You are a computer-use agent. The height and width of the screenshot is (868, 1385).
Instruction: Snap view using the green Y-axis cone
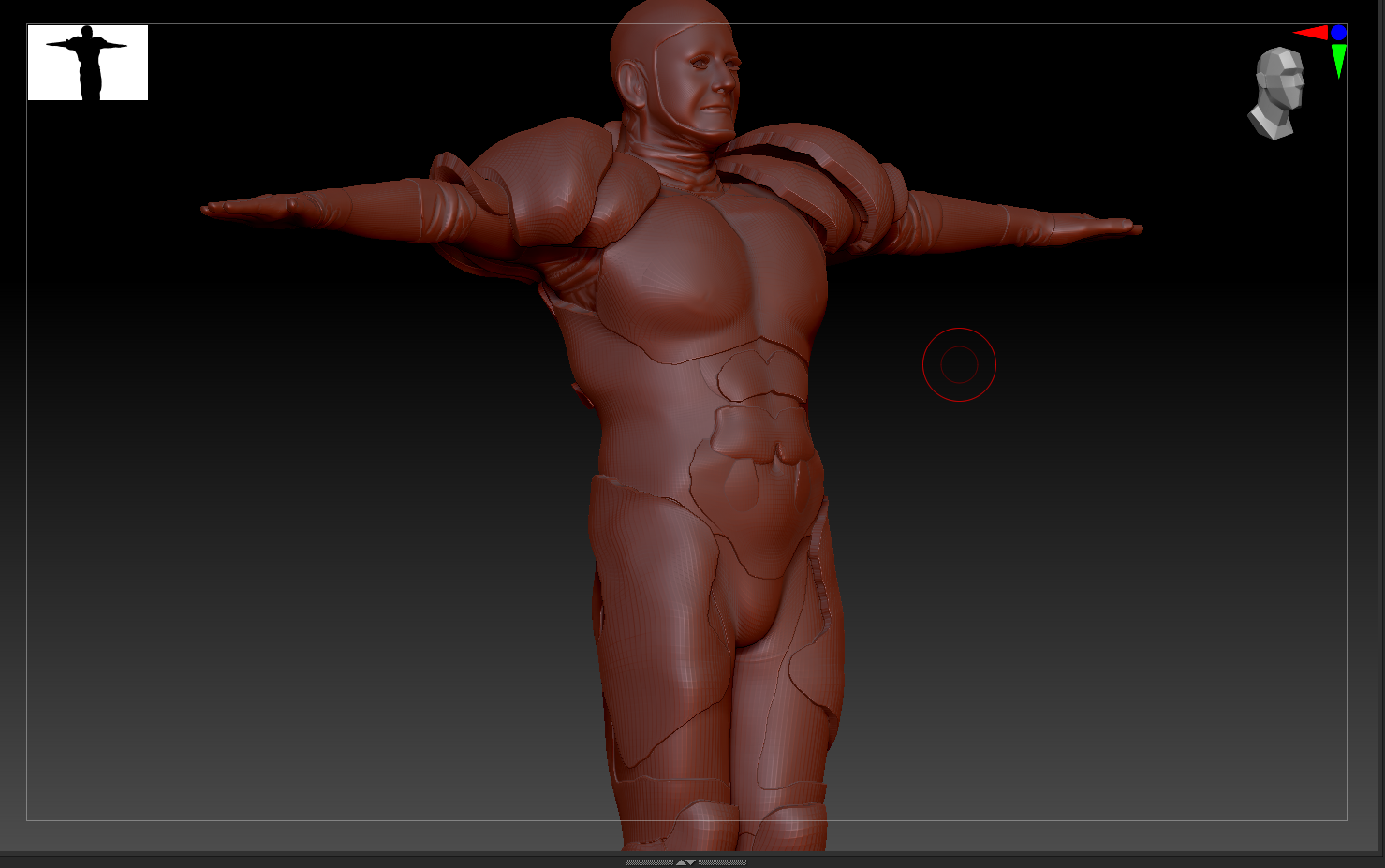coord(1339,61)
